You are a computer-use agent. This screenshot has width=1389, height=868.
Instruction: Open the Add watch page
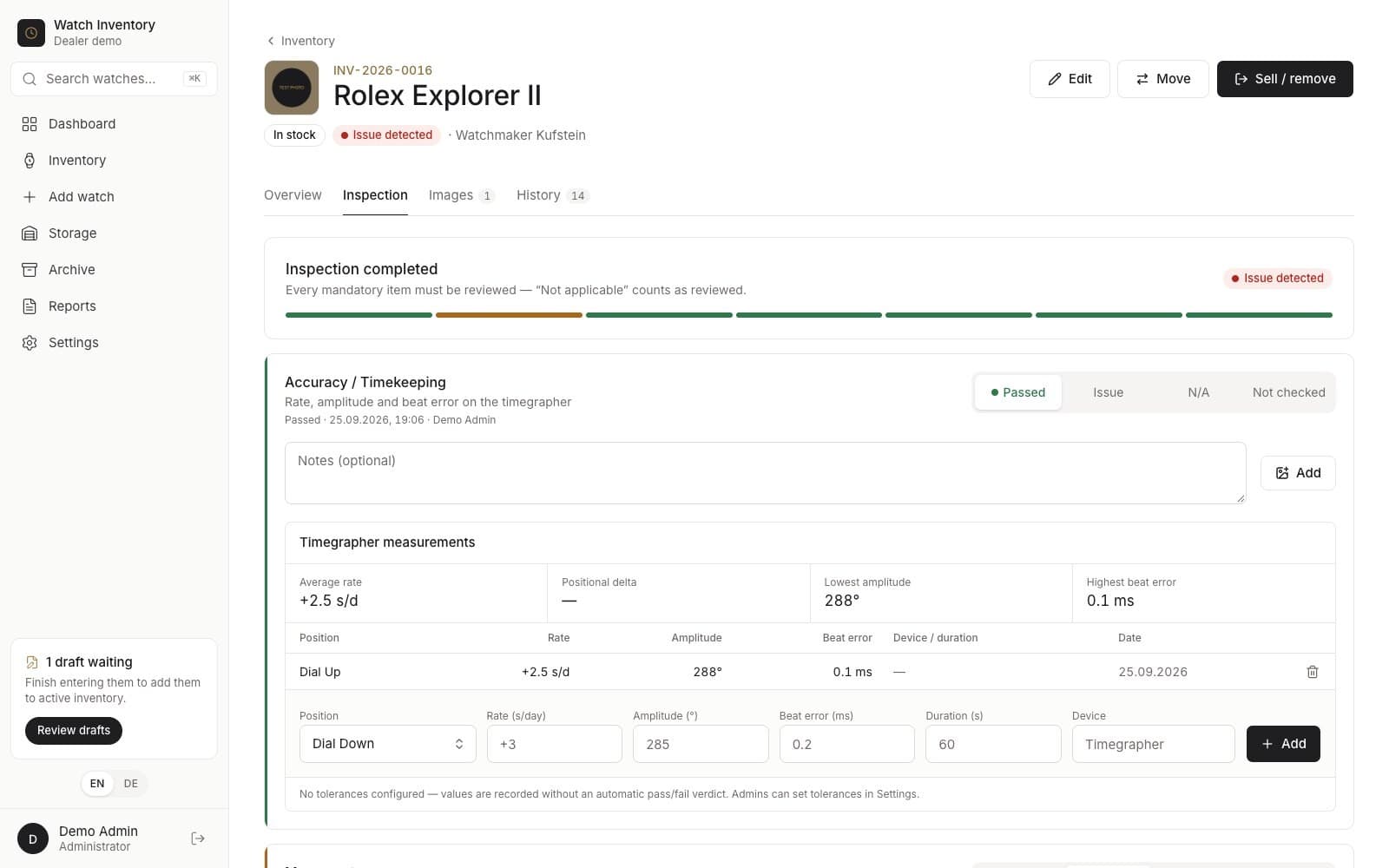[114, 197]
